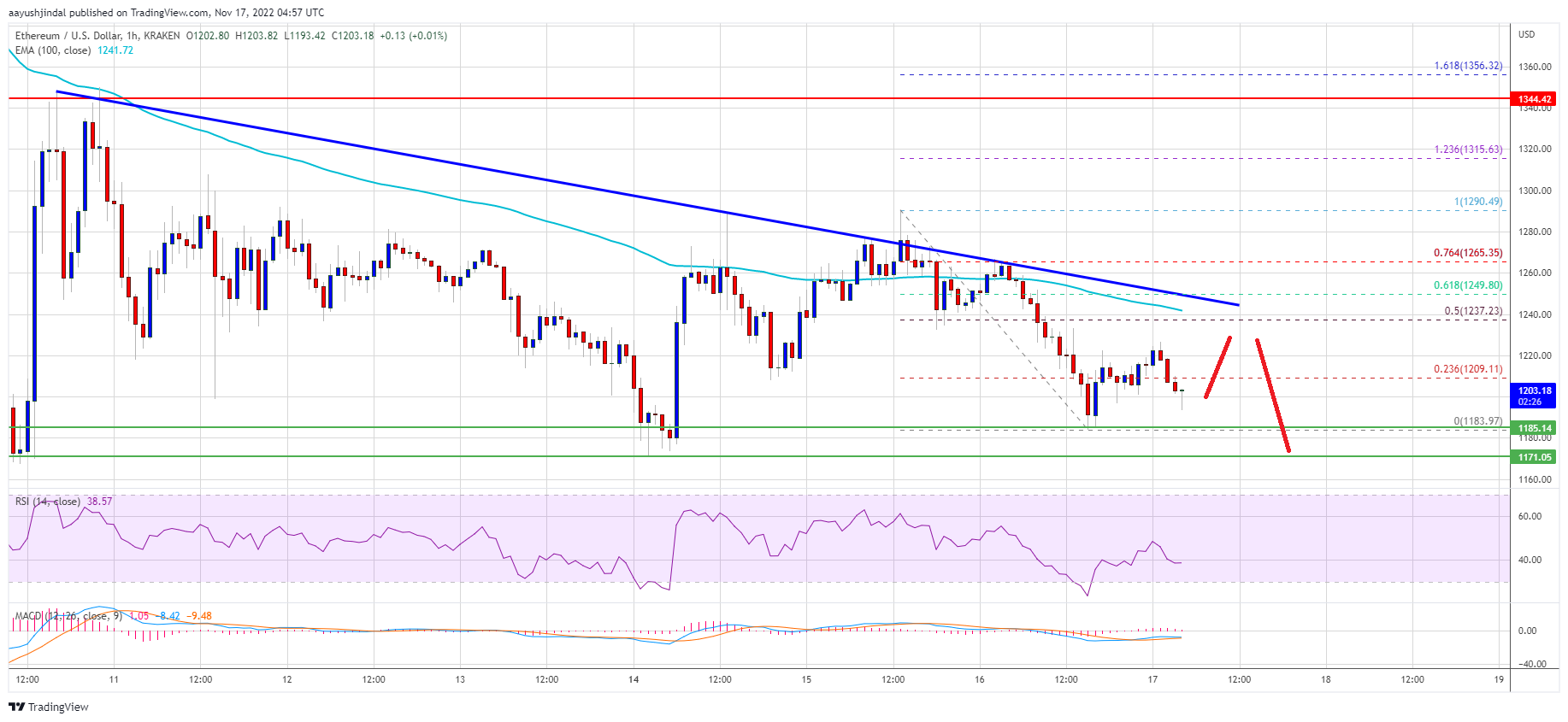Click date label 19 on time axis
The height and width of the screenshot is (722, 1568).
(x=1499, y=679)
